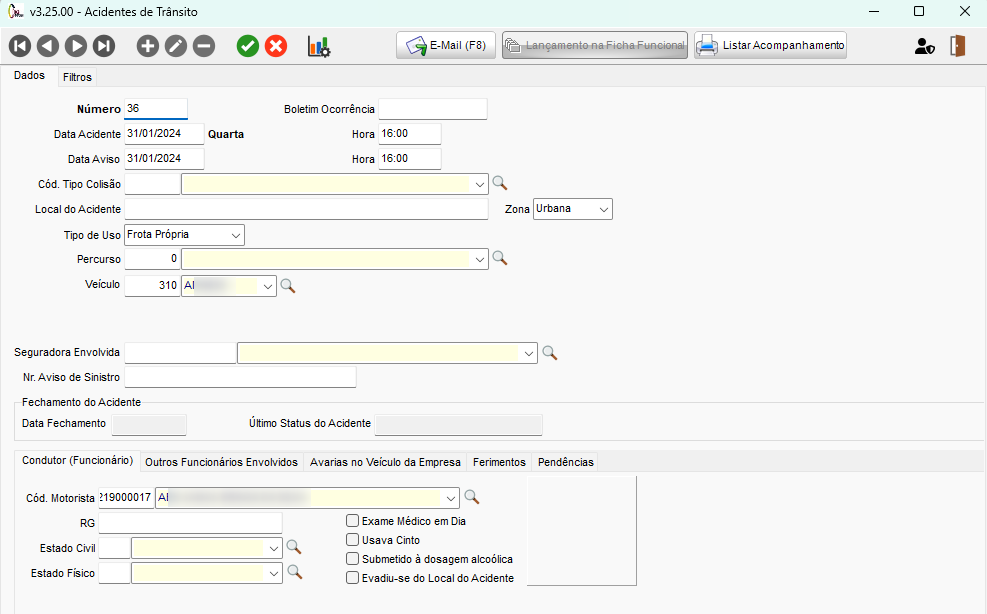
Task: Search Veículo magnifier icon
Action: (288, 286)
